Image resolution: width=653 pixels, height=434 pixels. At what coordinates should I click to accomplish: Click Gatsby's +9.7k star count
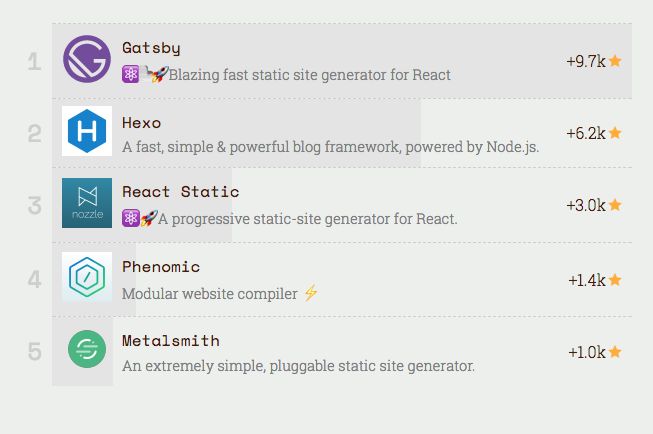(586, 61)
